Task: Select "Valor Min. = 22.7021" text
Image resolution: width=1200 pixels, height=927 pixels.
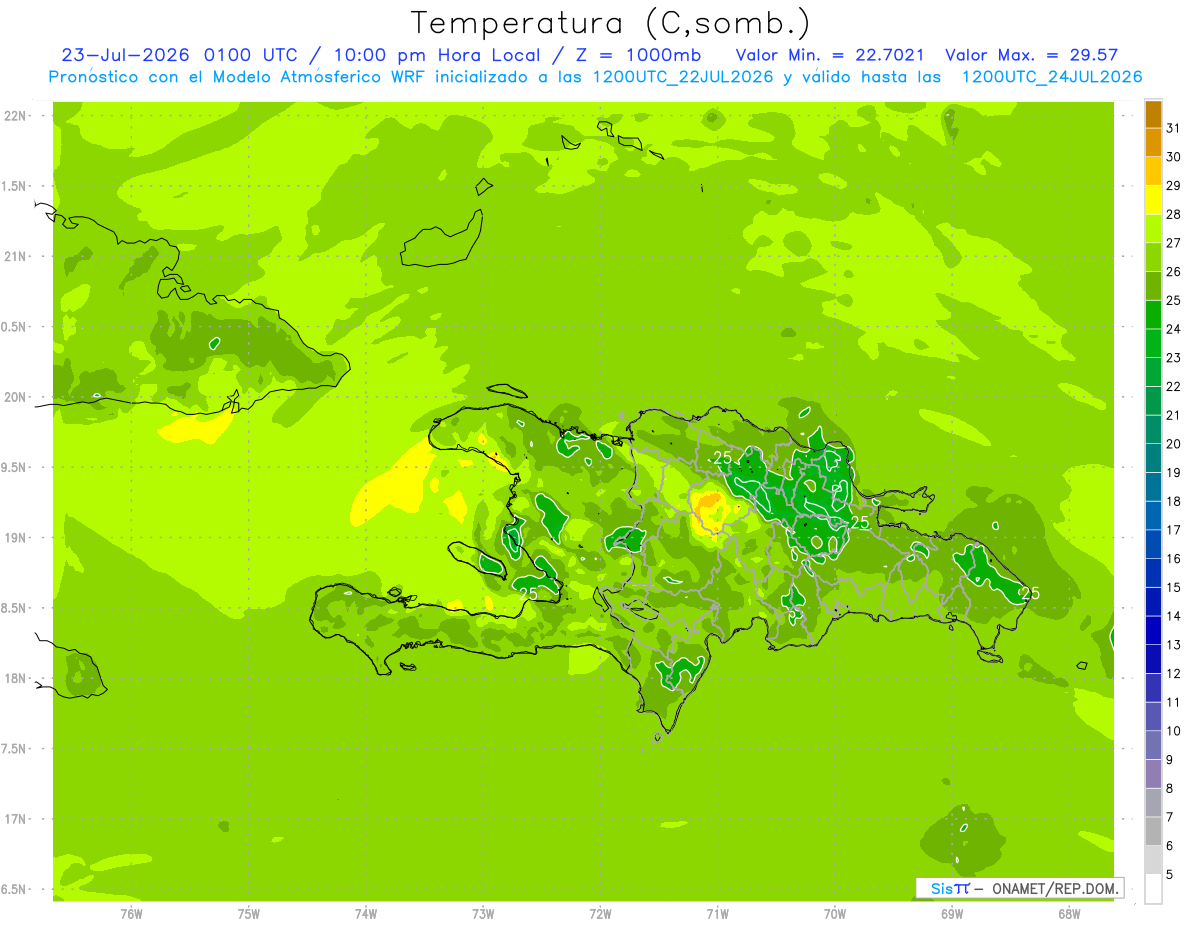Action: pos(830,55)
